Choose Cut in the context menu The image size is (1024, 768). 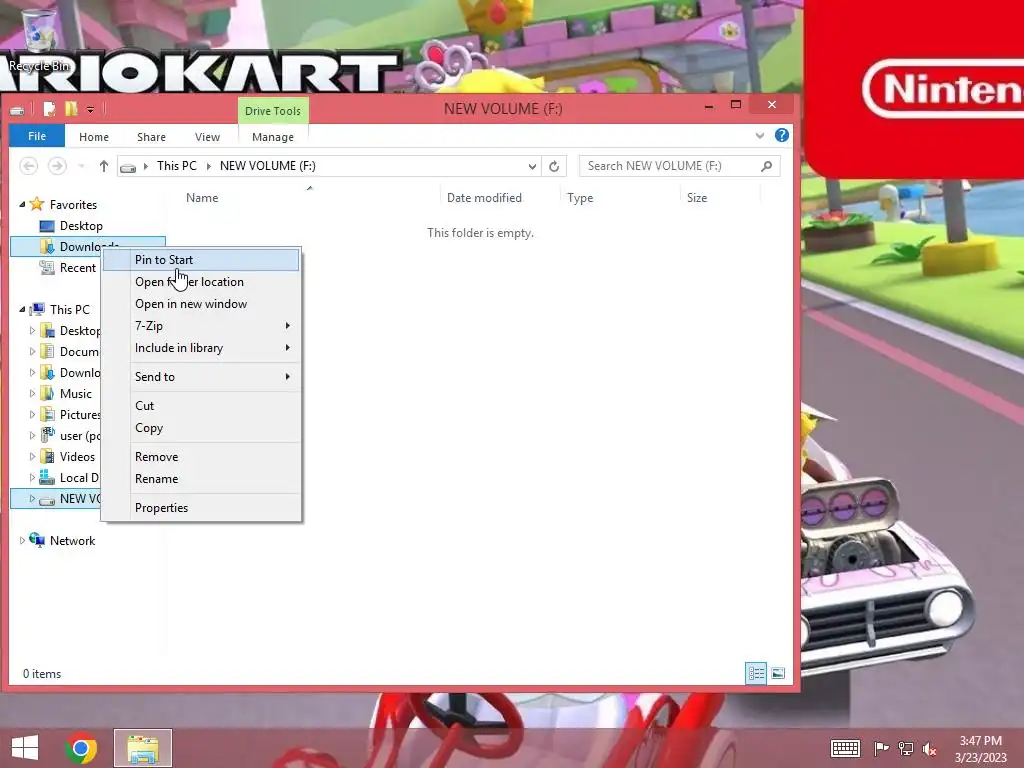pyautogui.click(x=201, y=406)
